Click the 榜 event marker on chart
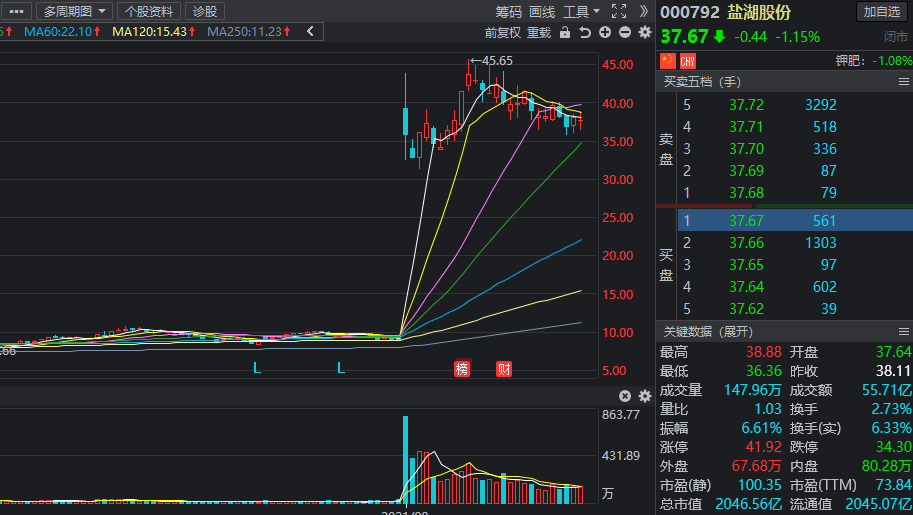This screenshot has height=515, width=913. [462, 369]
